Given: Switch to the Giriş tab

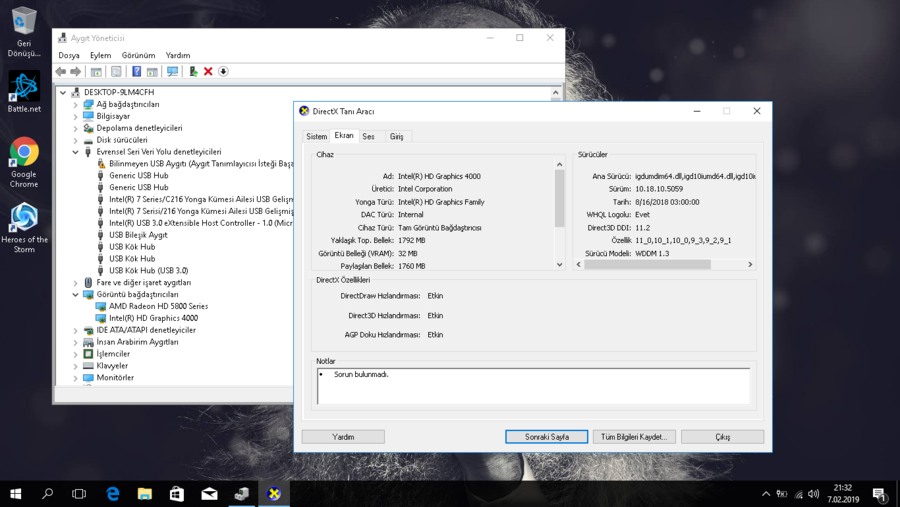Looking at the screenshot, I should (397, 137).
